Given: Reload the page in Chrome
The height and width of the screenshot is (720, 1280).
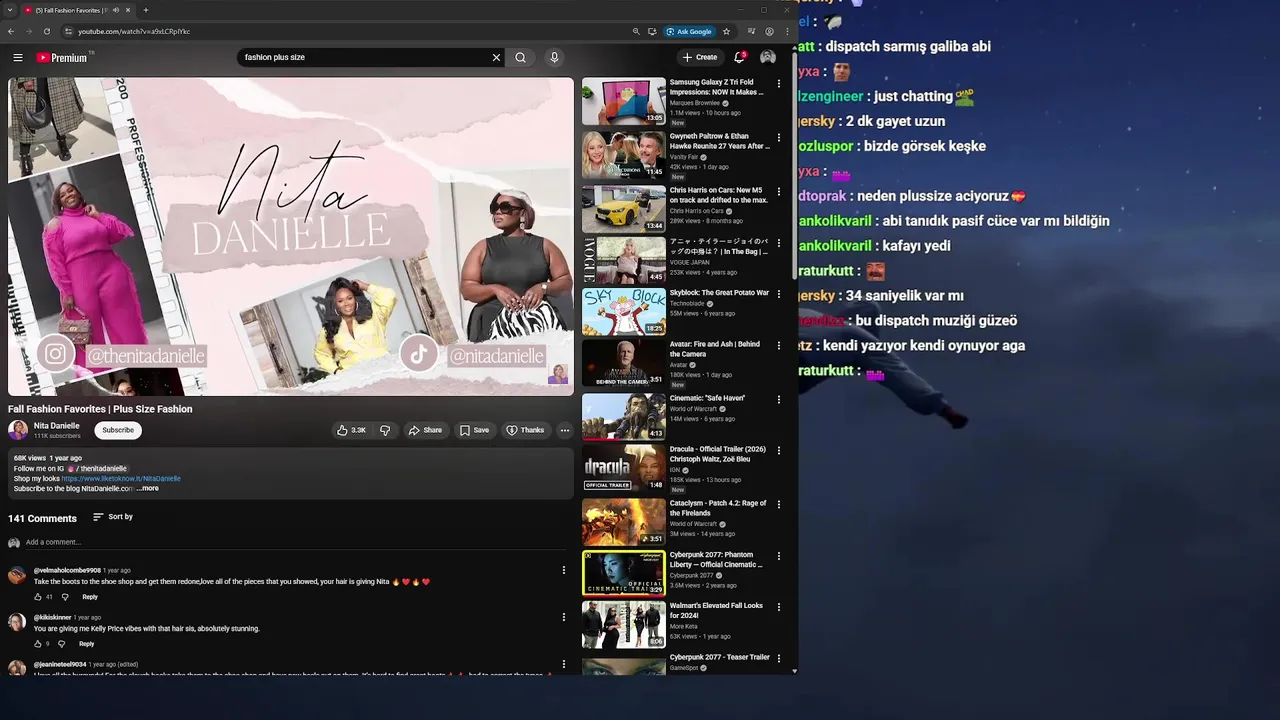Looking at the screenshot, I should [x=46, y=31].
